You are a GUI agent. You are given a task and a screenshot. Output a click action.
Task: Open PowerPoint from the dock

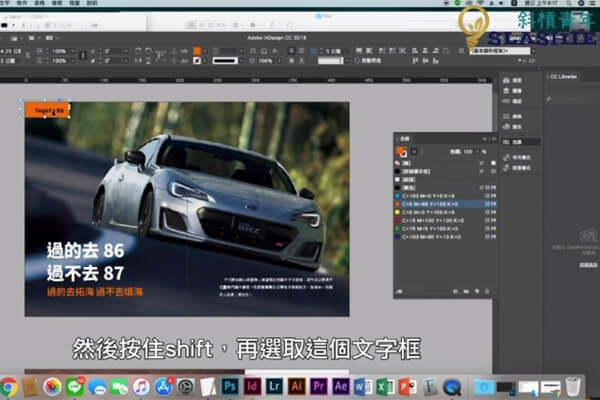[407, 387]
